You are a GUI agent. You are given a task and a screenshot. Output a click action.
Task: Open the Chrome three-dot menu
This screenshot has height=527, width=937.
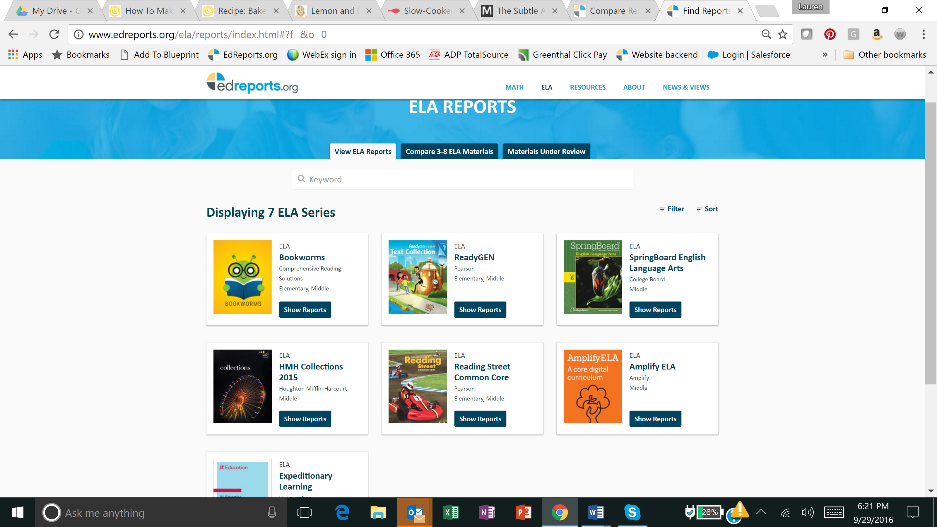922,34
